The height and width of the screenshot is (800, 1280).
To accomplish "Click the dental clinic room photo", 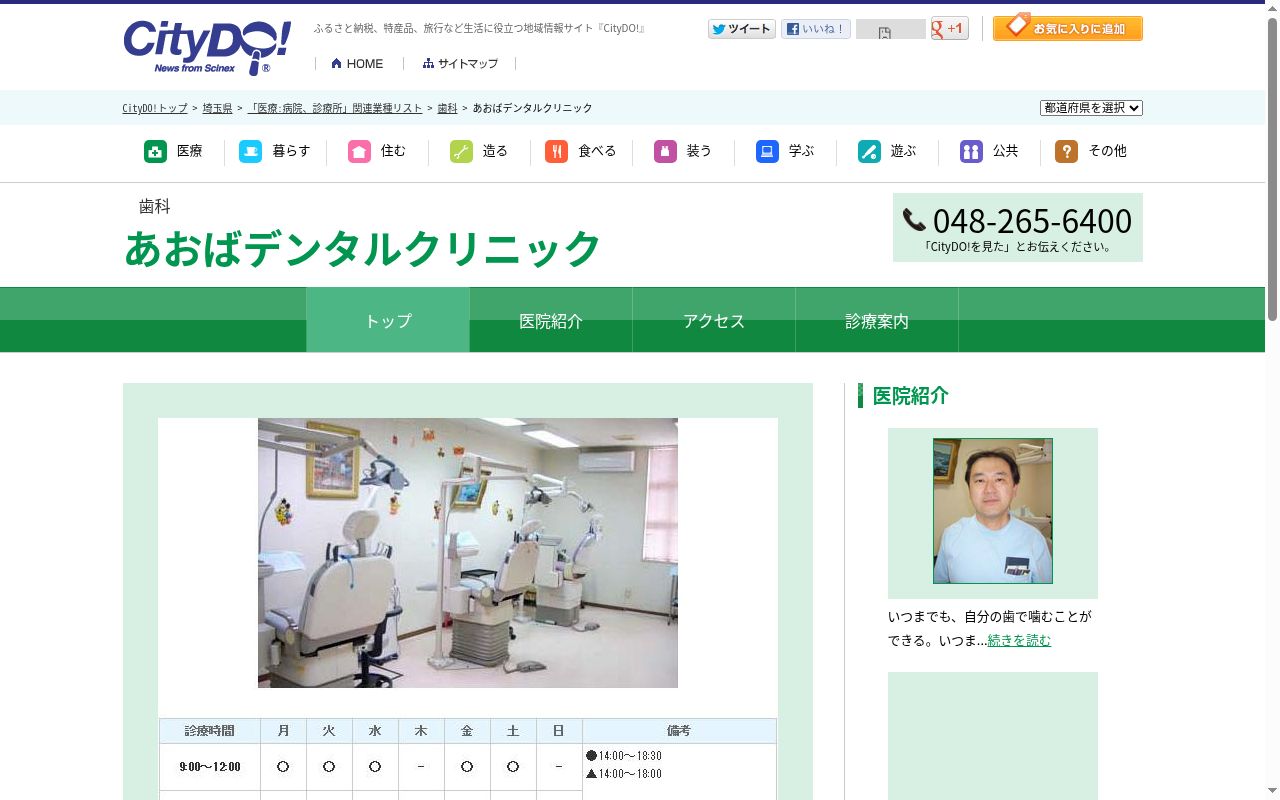I will point(468,553).
